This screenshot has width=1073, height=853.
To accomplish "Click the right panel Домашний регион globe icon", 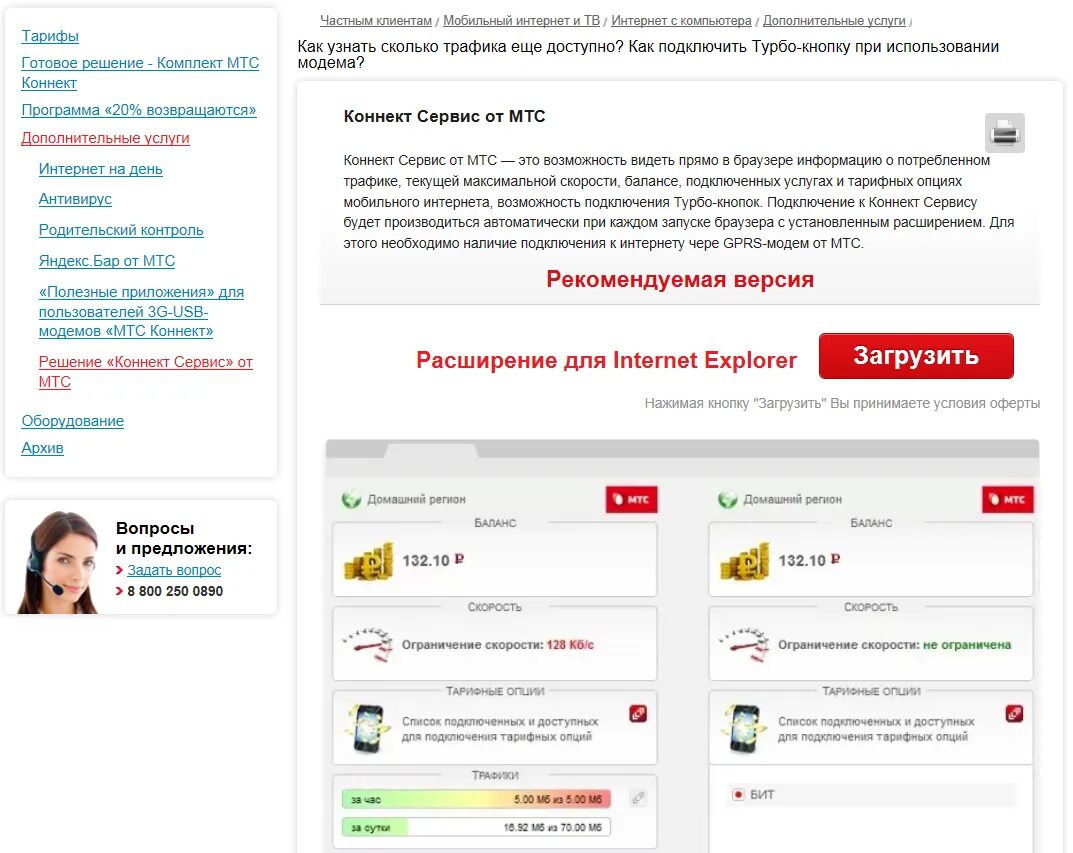I will (728, 499).
